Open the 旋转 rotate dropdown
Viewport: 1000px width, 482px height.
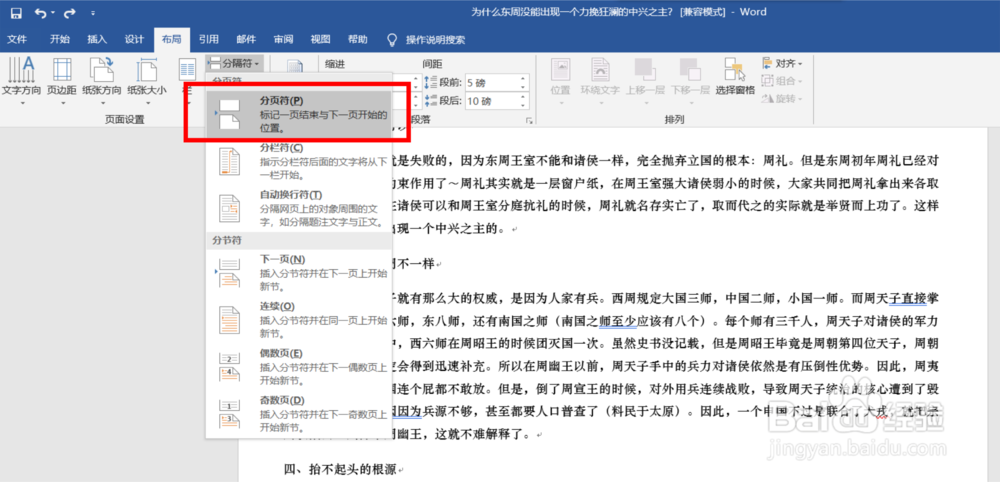tap(782, 99)
